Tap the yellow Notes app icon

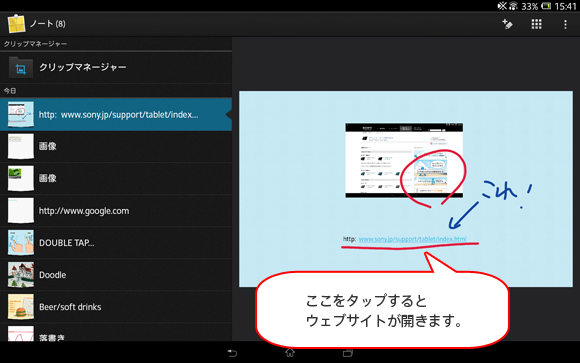click(16, 24)
